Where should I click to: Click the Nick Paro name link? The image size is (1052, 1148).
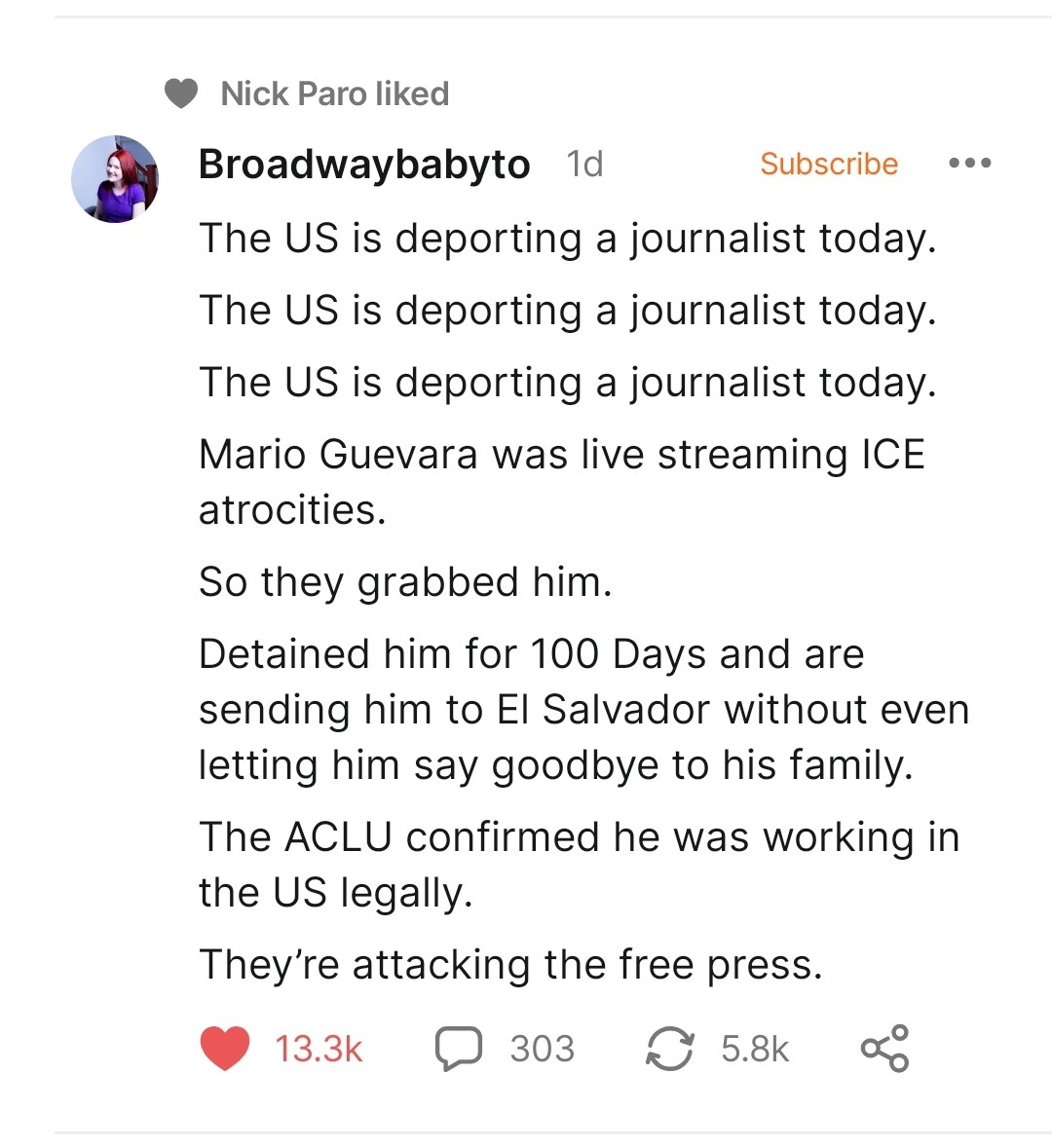pos(294,93)
